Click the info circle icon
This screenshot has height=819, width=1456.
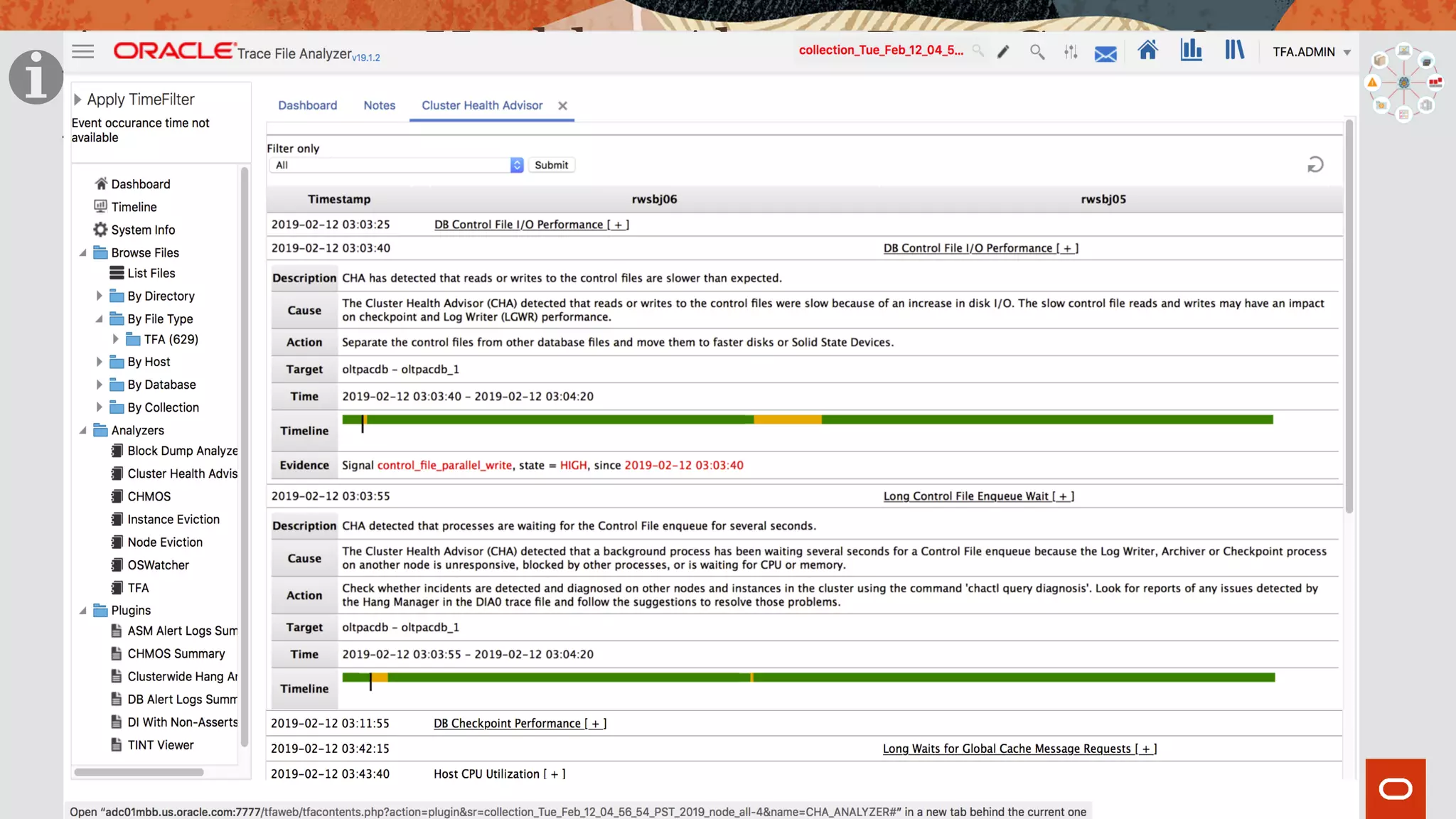click(x=36, y=77)
